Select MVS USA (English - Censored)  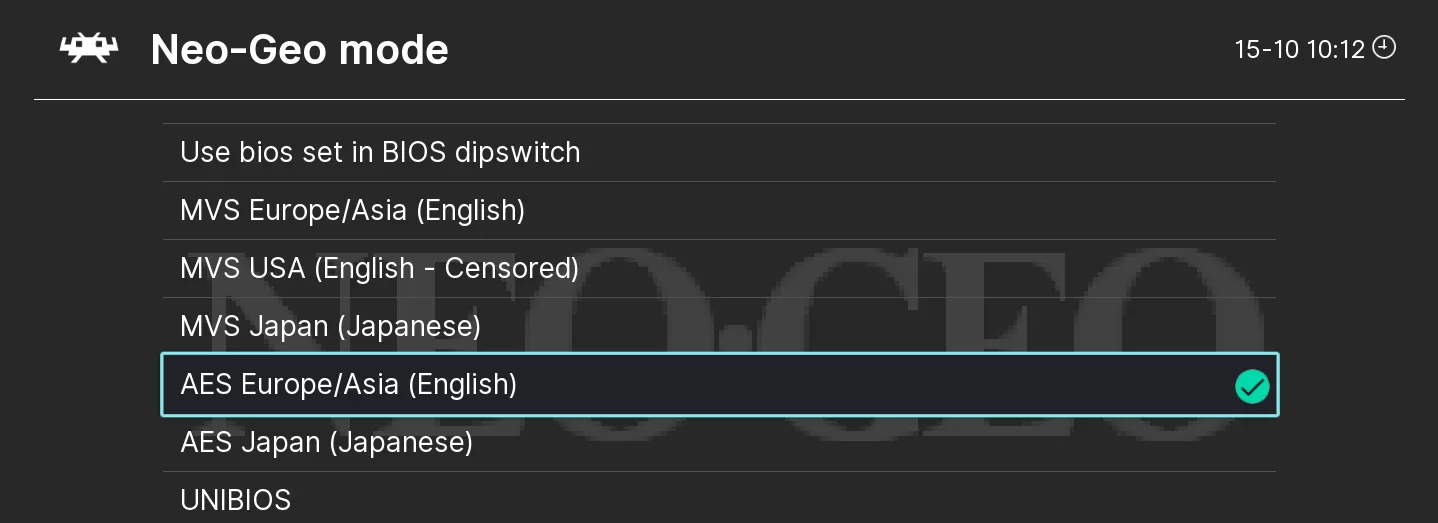point(379,269)
